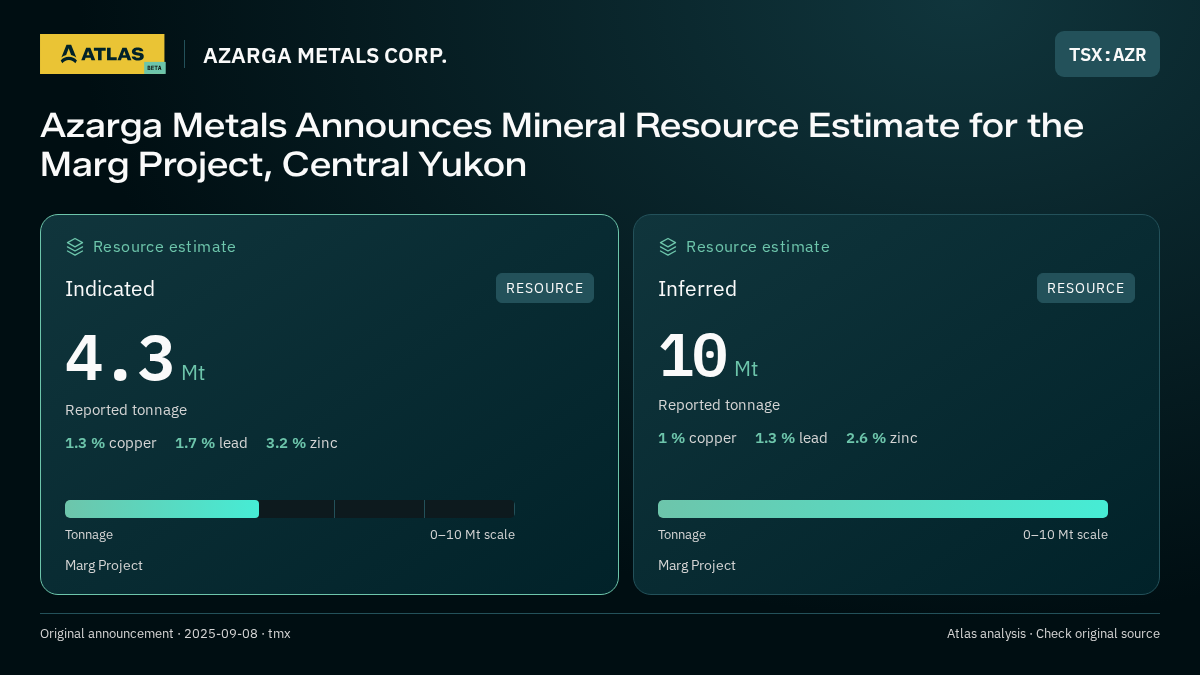Viewport: 1200px width, 675px height.
Task: Click Marg Project label in Inferred card
Action: coord(697,566)
